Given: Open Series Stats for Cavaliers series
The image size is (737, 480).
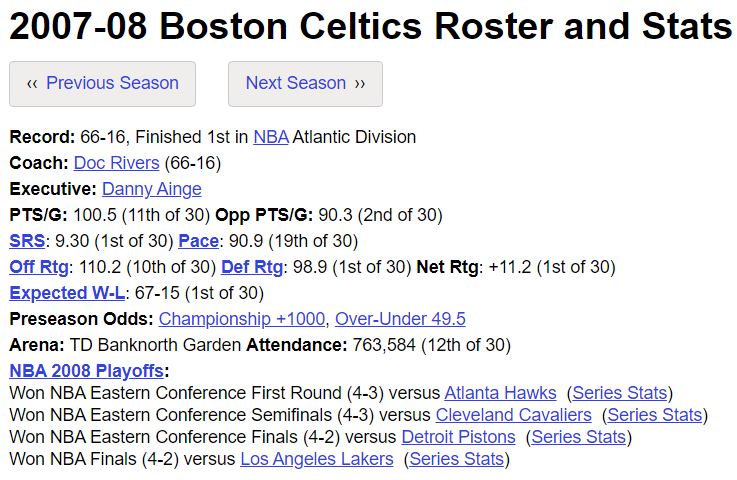Looking at the screenshot, I should click(x=655, y=415).
